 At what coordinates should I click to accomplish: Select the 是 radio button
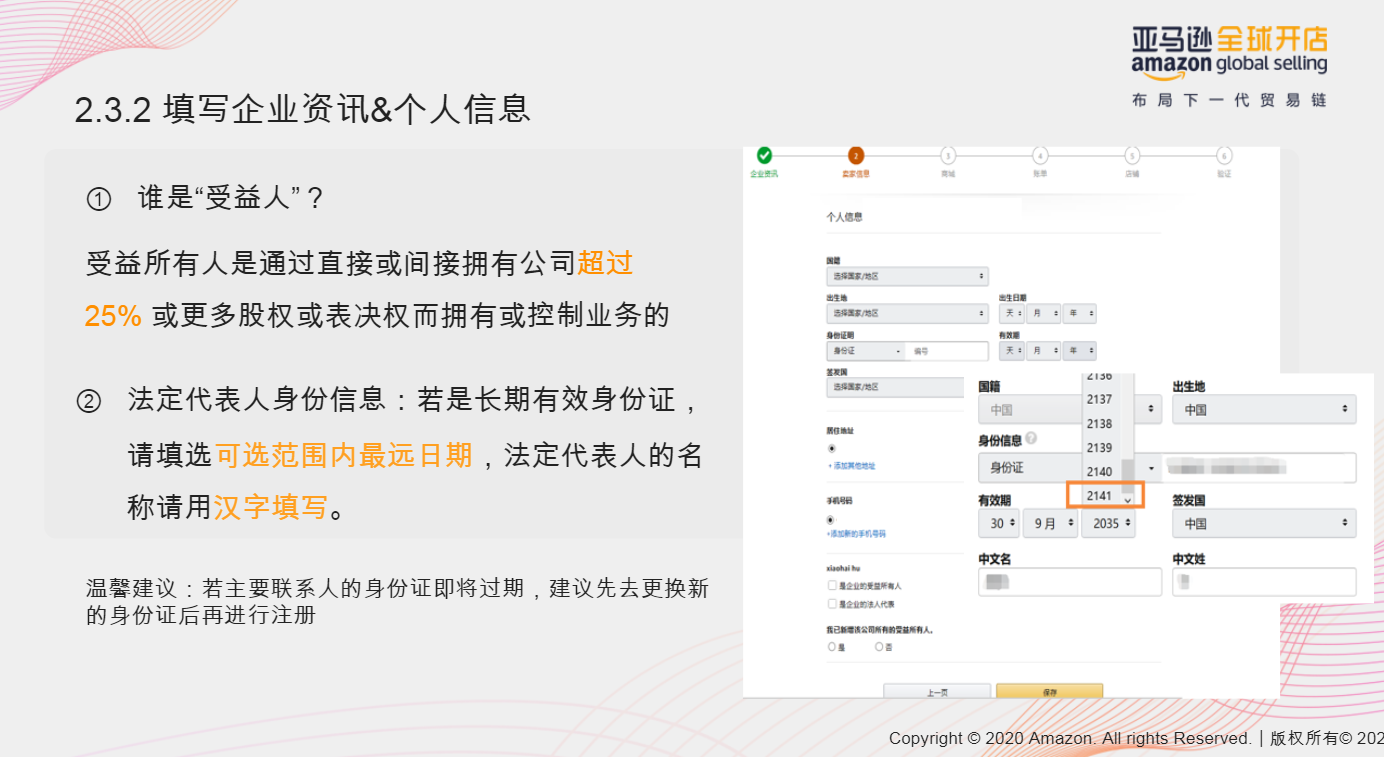[830, 648]
